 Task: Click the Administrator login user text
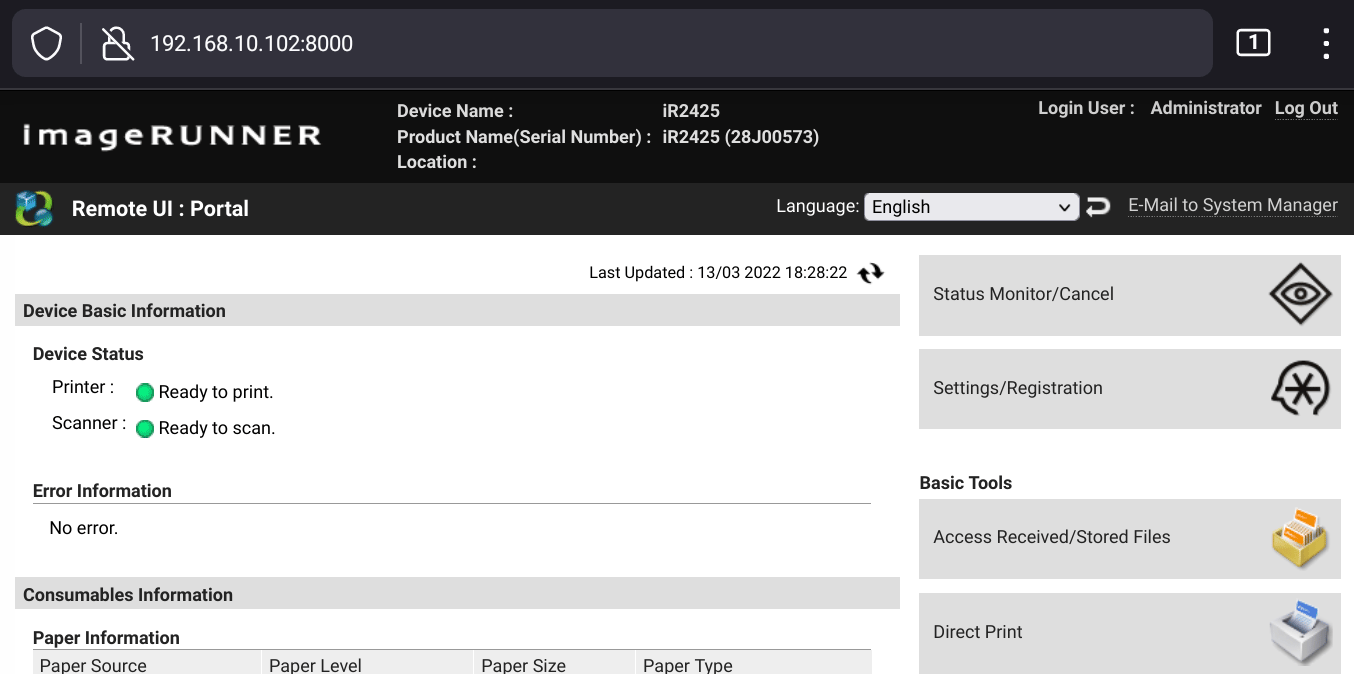coord(1206,108)
